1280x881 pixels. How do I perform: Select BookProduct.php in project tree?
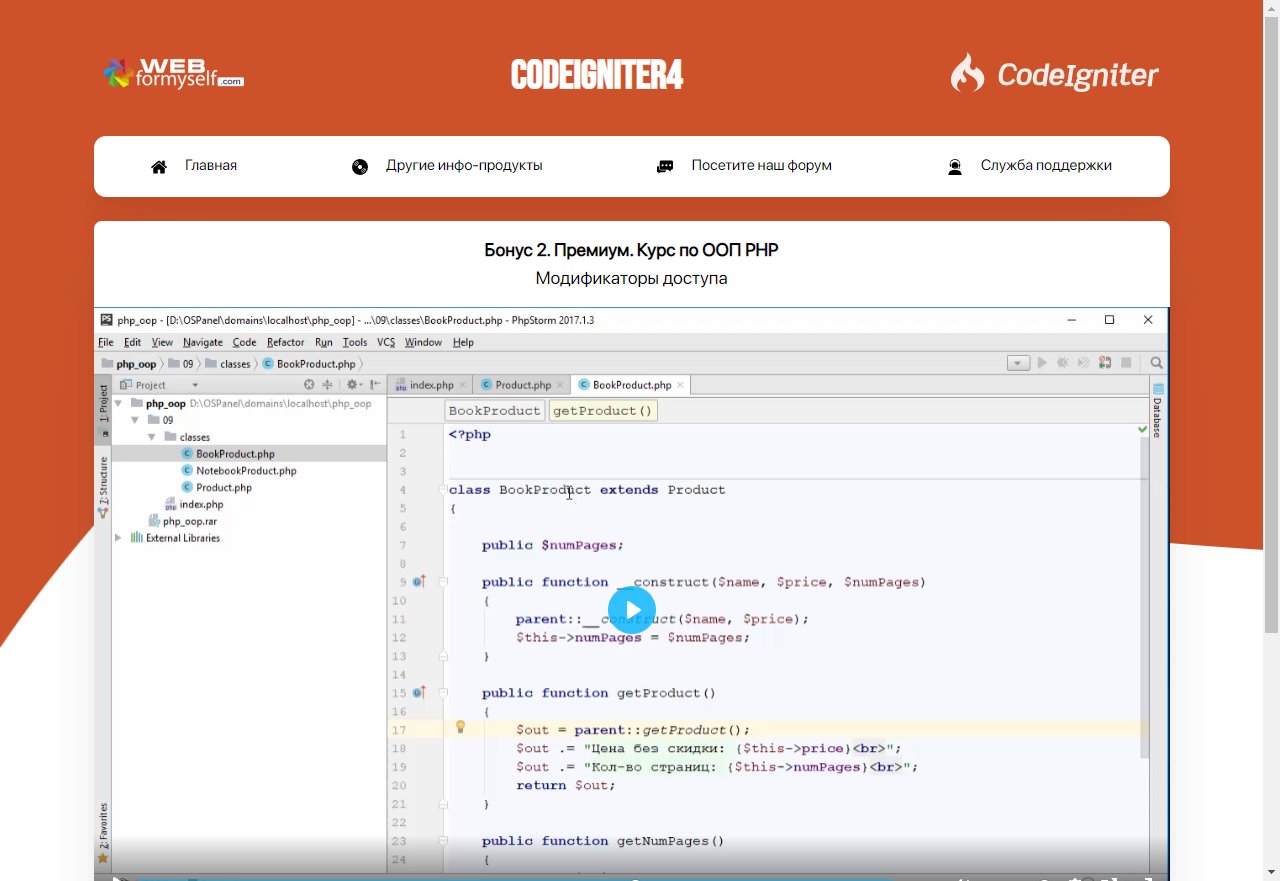pyautogui.click(x=235, y=454)
